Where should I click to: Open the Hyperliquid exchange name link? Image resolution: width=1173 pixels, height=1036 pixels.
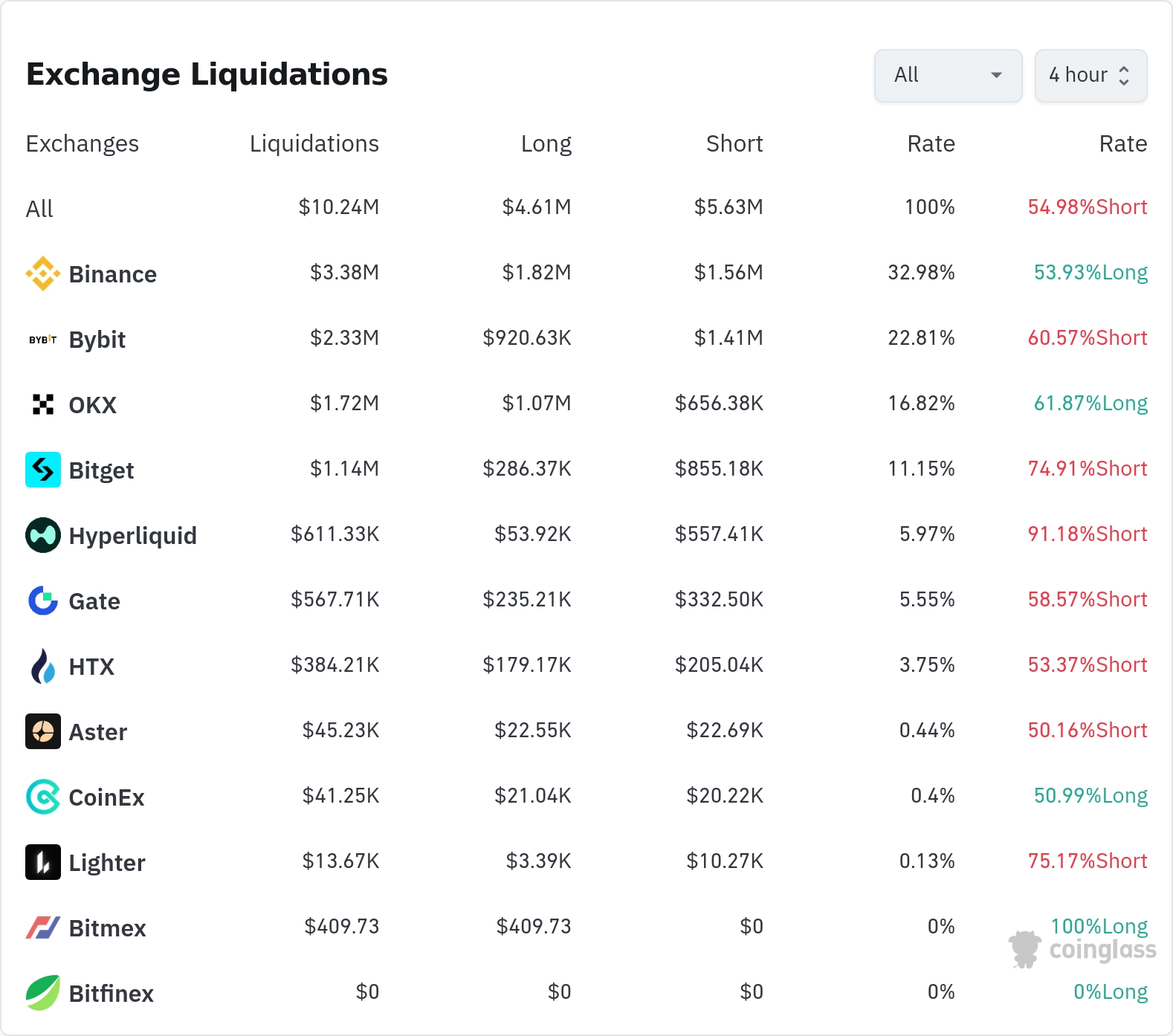[132, 536]
